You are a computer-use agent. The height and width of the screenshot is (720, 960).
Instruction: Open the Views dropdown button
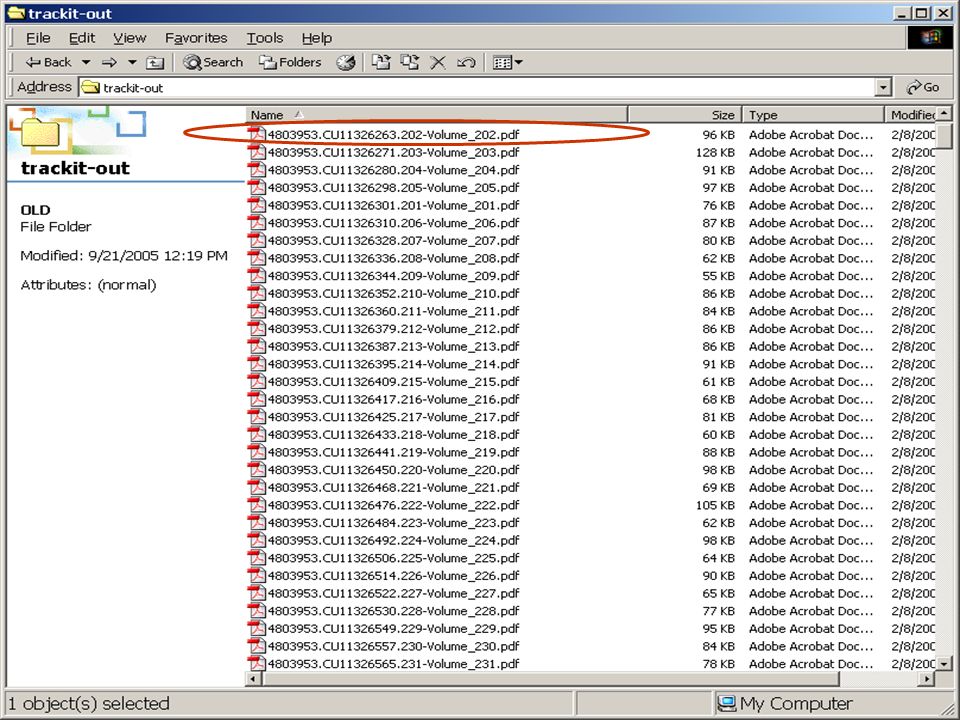(508, 62)
